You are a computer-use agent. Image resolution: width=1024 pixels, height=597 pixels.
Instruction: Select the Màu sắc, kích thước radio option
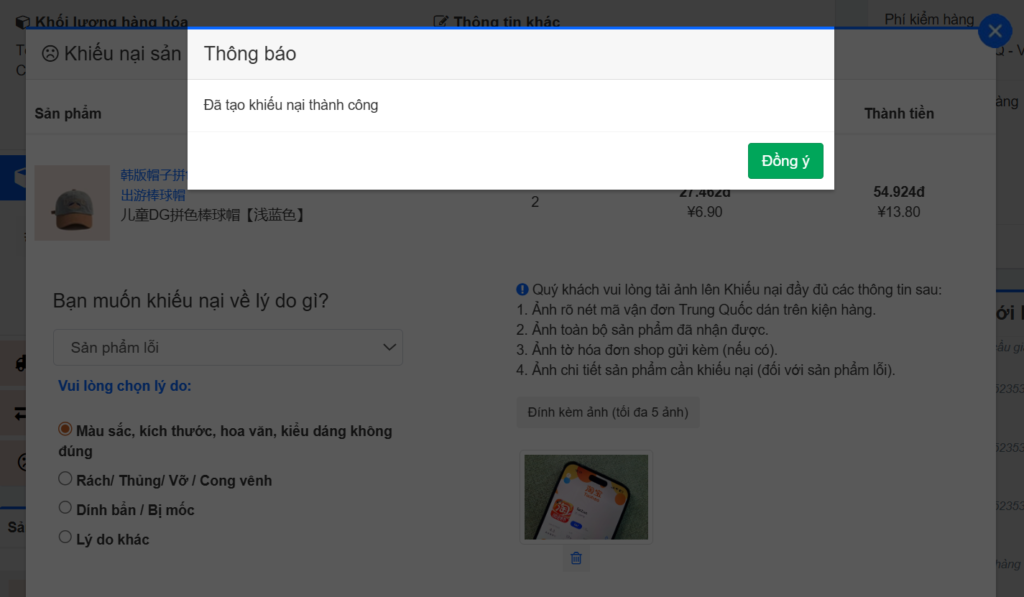[x=66, y=429]
